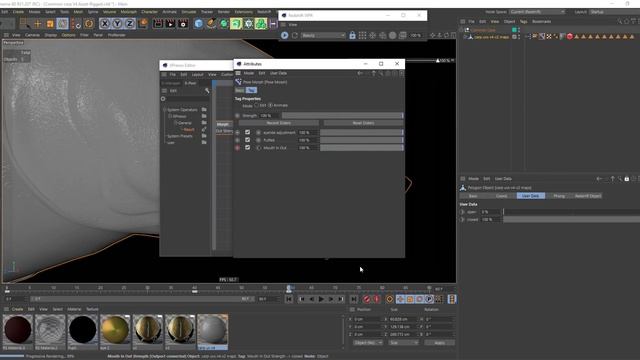Open viewport Cameras menu

click(x=32, y=35)
